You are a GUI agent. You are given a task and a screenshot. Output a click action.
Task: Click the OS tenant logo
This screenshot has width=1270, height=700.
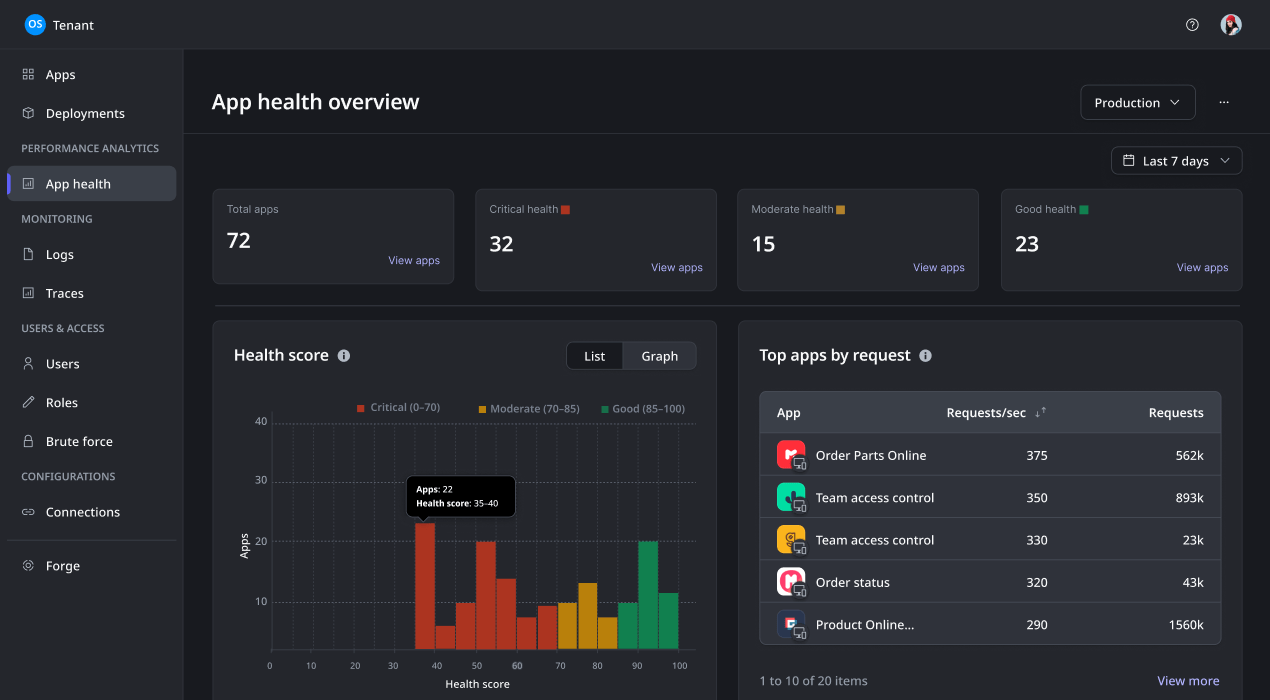[x=35, y=24]
